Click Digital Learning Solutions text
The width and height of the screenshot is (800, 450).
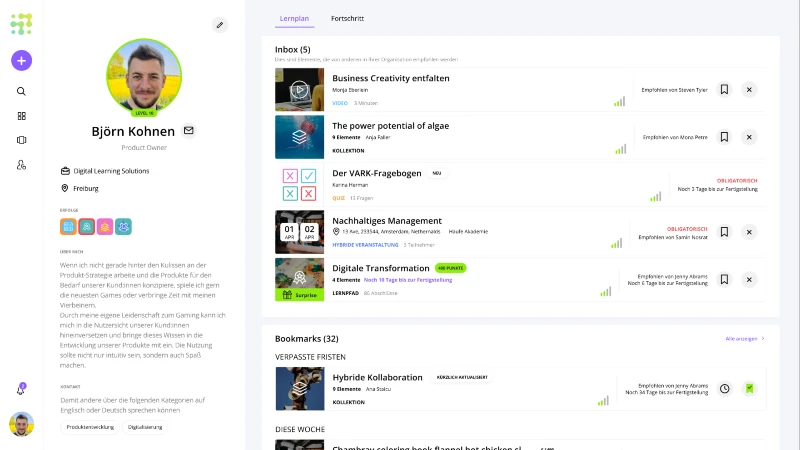[x=111, y=171]
